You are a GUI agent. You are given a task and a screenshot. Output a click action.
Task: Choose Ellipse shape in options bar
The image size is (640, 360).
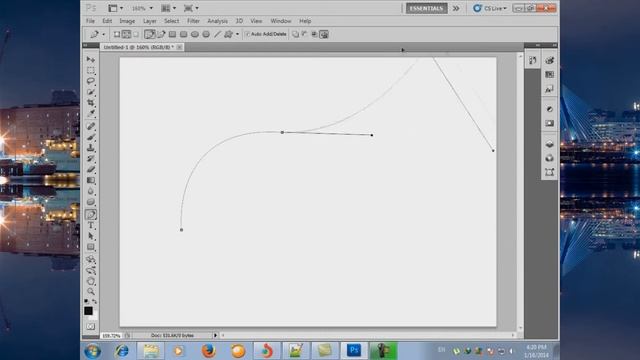tap(195, 34)
